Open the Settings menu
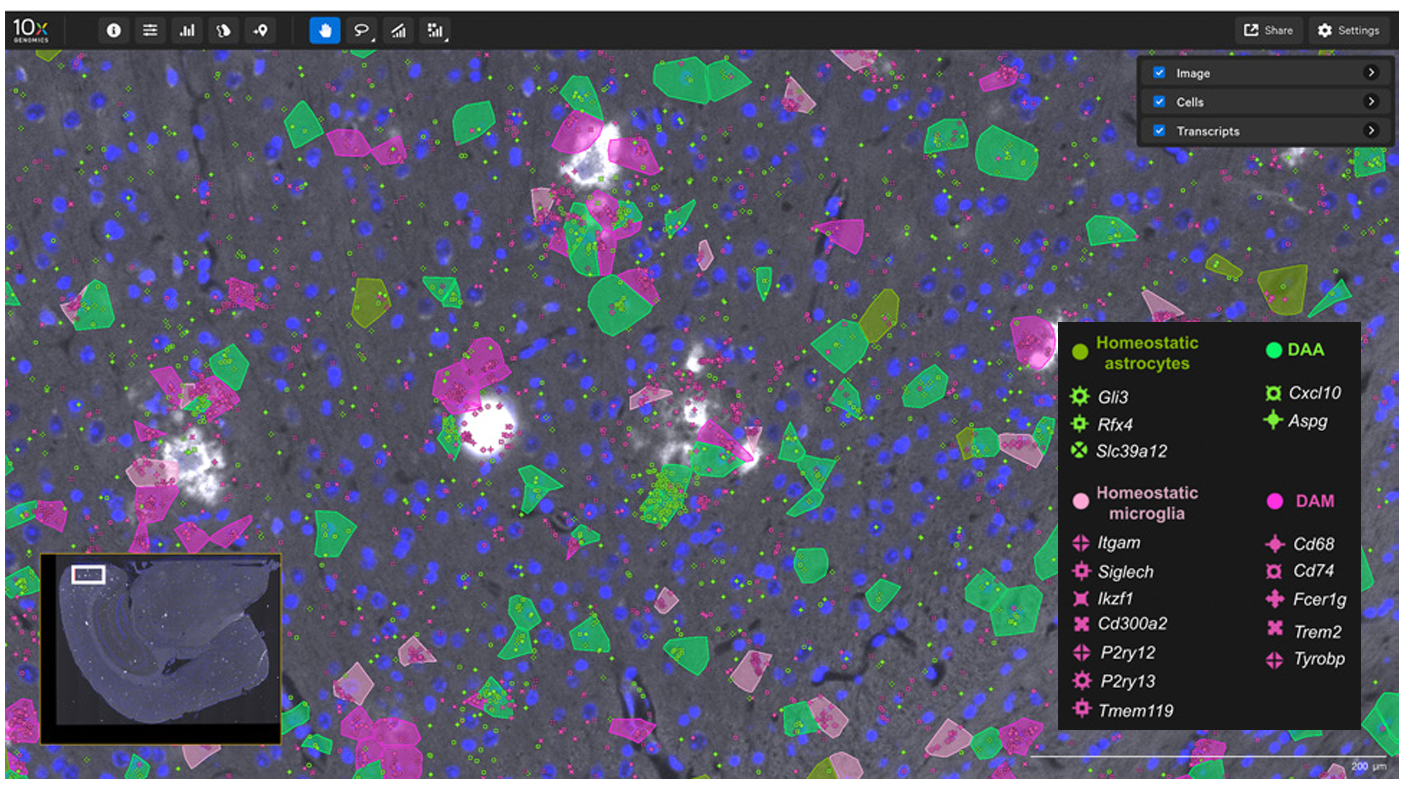 [x=1349, y=30]
